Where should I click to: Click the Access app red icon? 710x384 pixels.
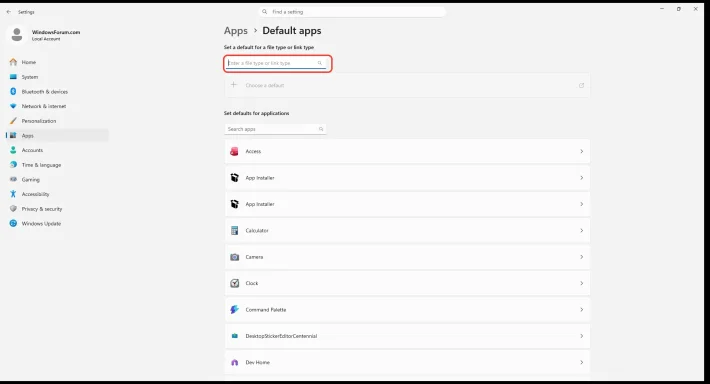pos(234,151)
